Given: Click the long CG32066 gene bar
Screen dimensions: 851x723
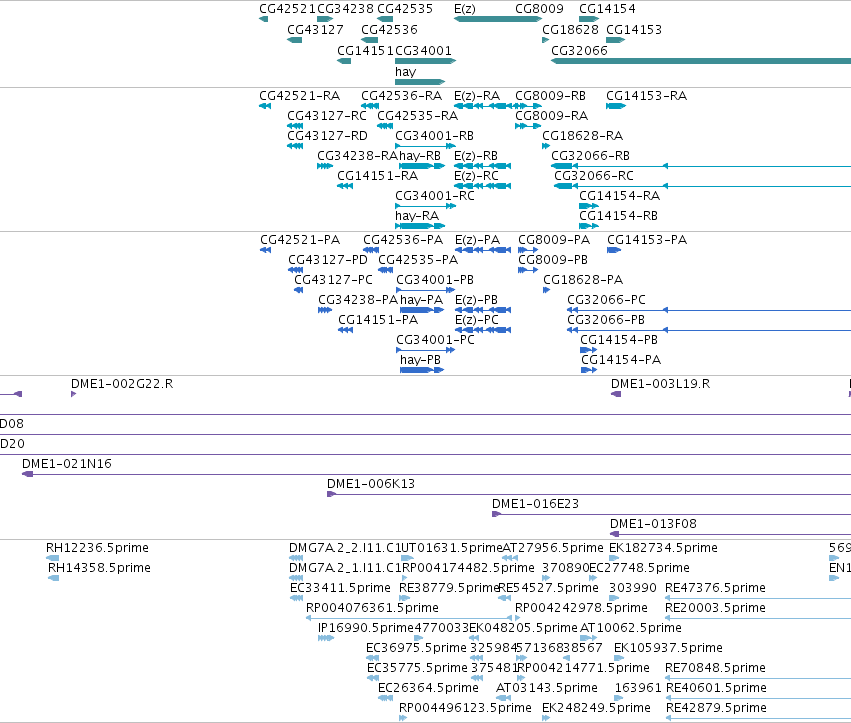Looking at the screenshot, I should [x=701, y=61].
